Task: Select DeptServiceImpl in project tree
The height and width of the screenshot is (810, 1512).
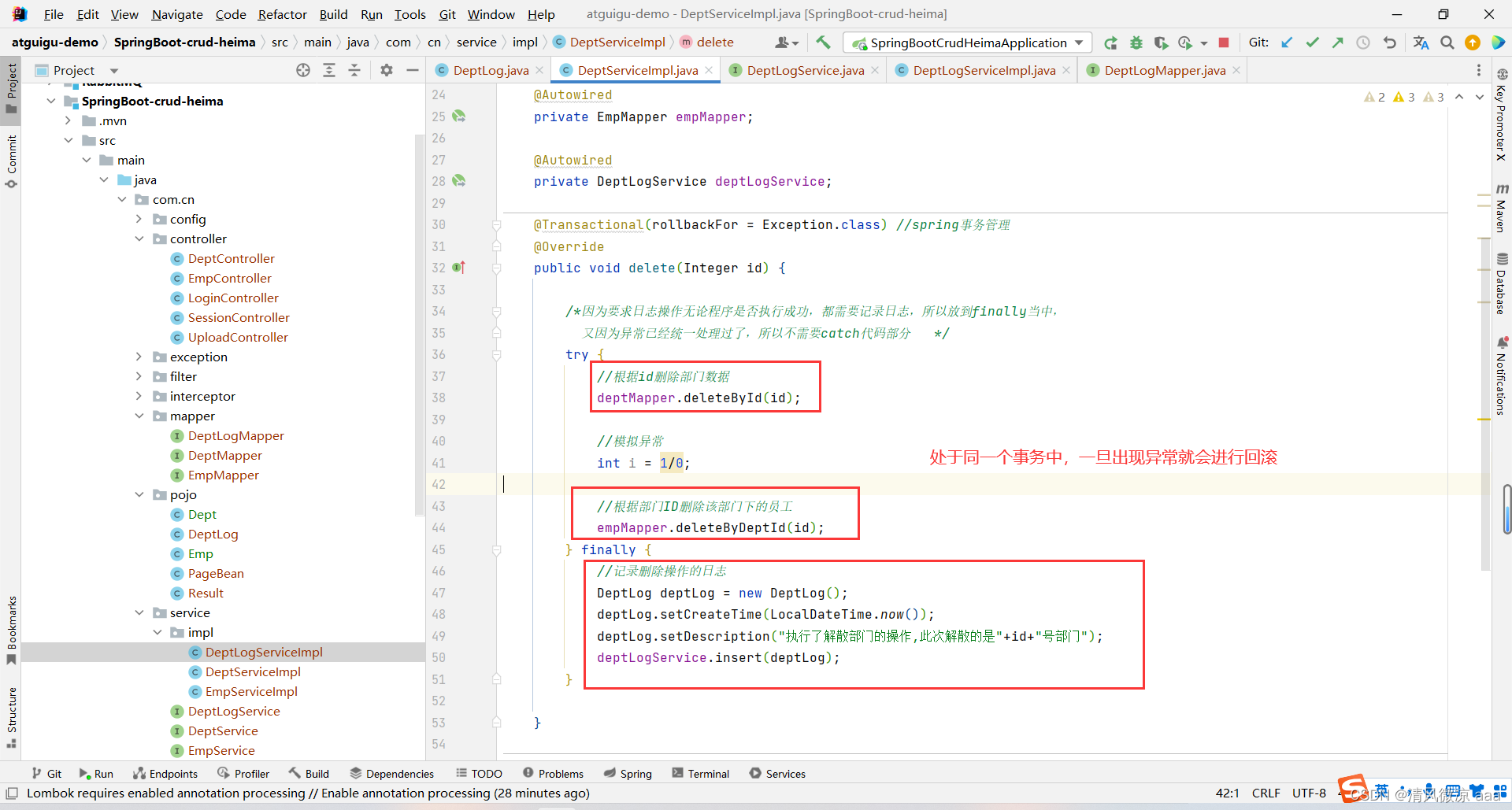Action: point(253,671)
